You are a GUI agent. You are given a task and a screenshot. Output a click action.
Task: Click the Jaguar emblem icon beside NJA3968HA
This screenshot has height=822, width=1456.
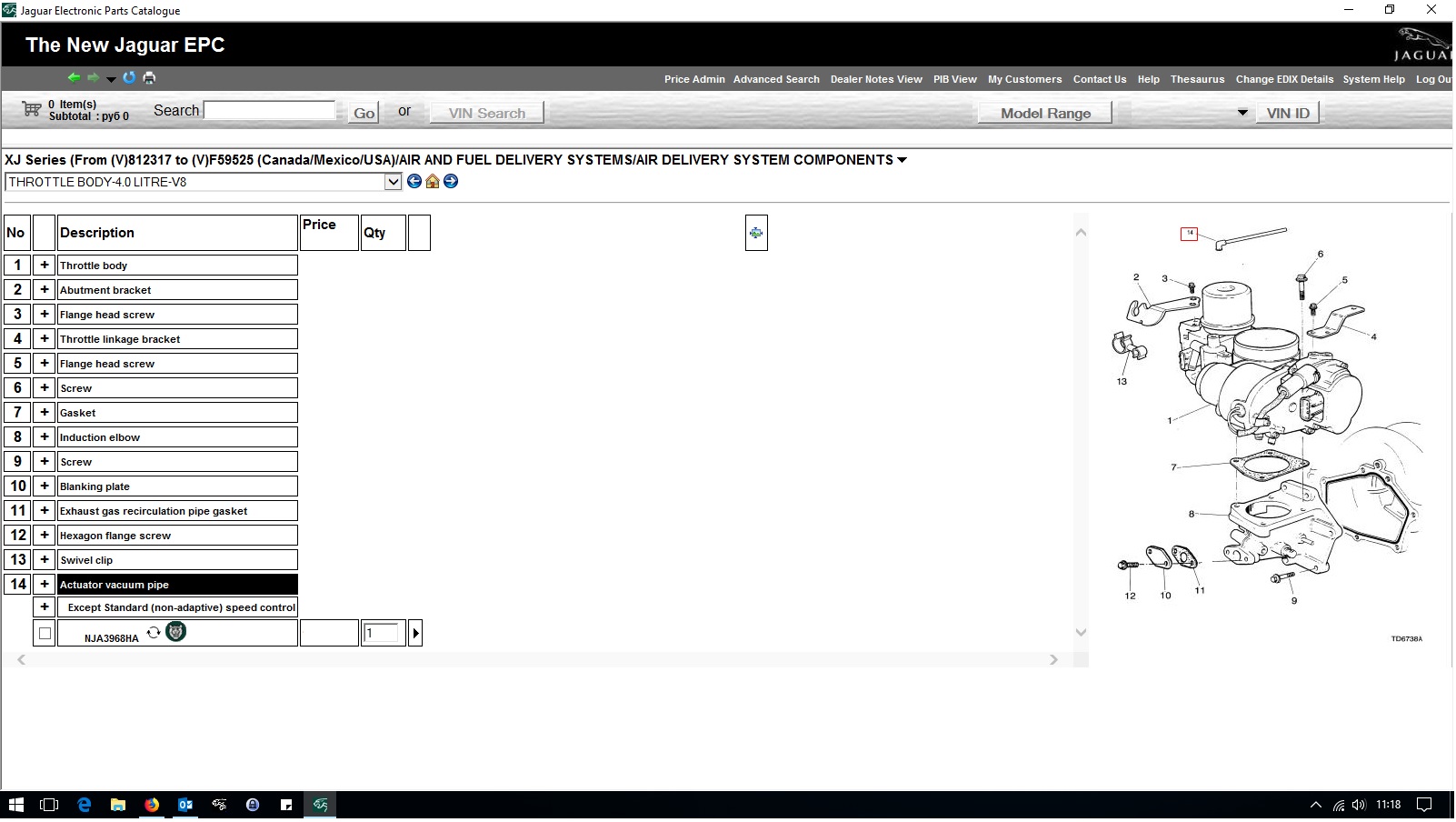(x=176, y=632)
